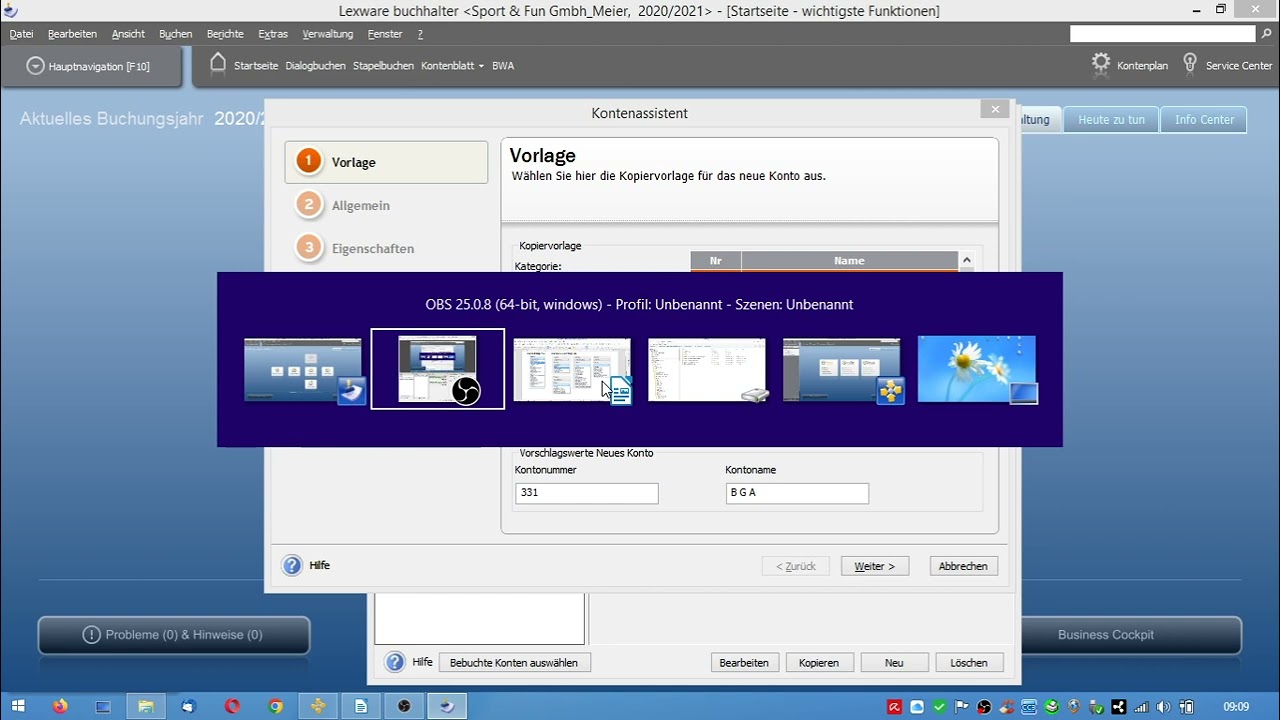Screen dimensions: 1280x720
Task: Click the battery power tray icon
Action: pos(1186,707)
